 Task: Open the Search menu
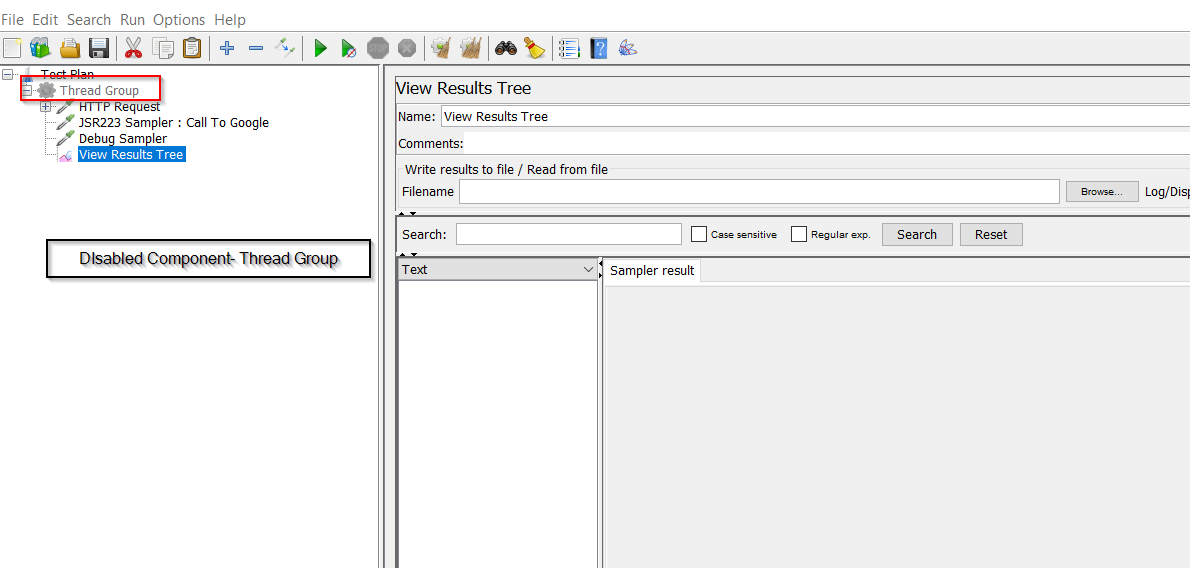(x=89, y=20)
